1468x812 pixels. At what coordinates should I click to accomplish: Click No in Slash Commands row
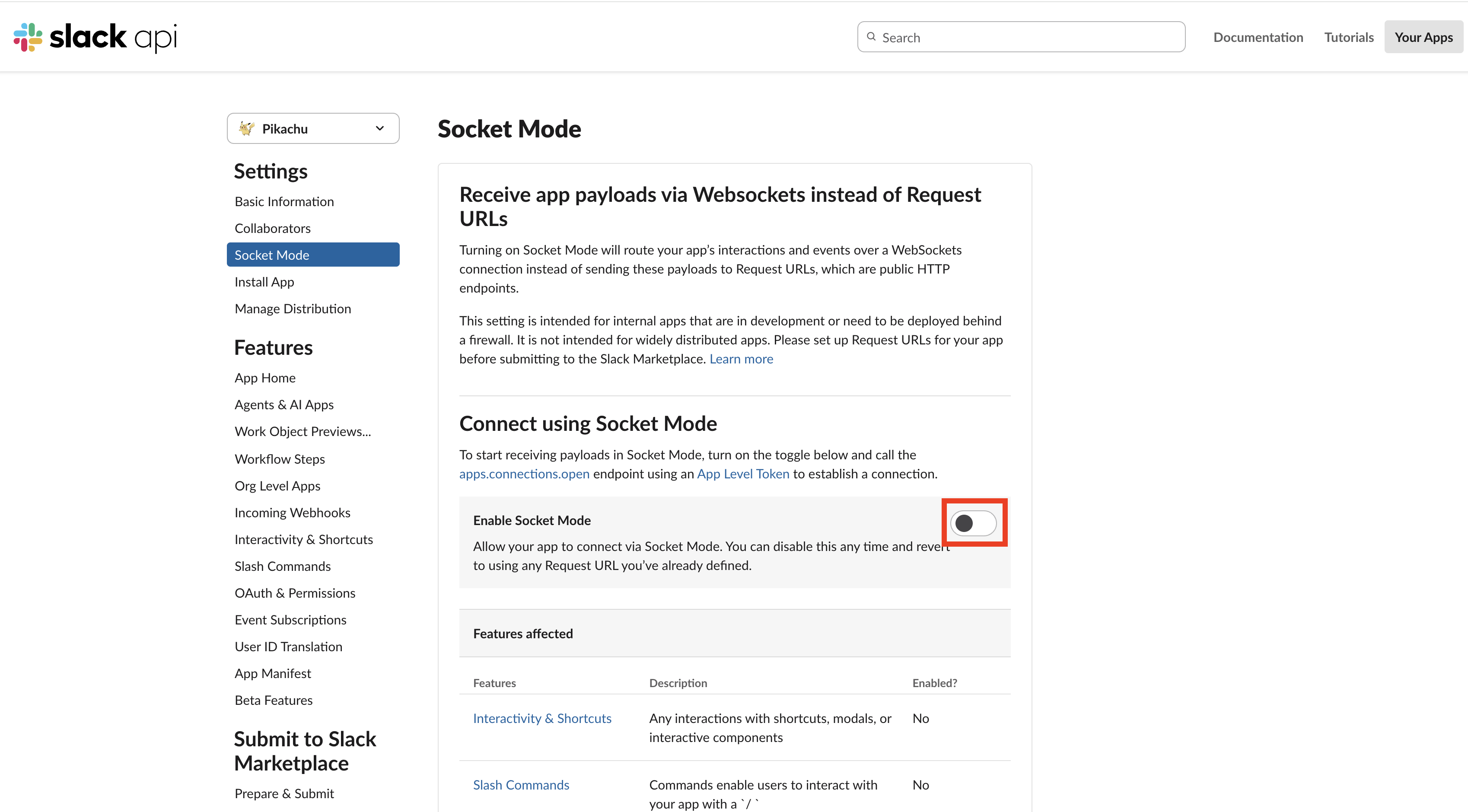pos(920,785)
